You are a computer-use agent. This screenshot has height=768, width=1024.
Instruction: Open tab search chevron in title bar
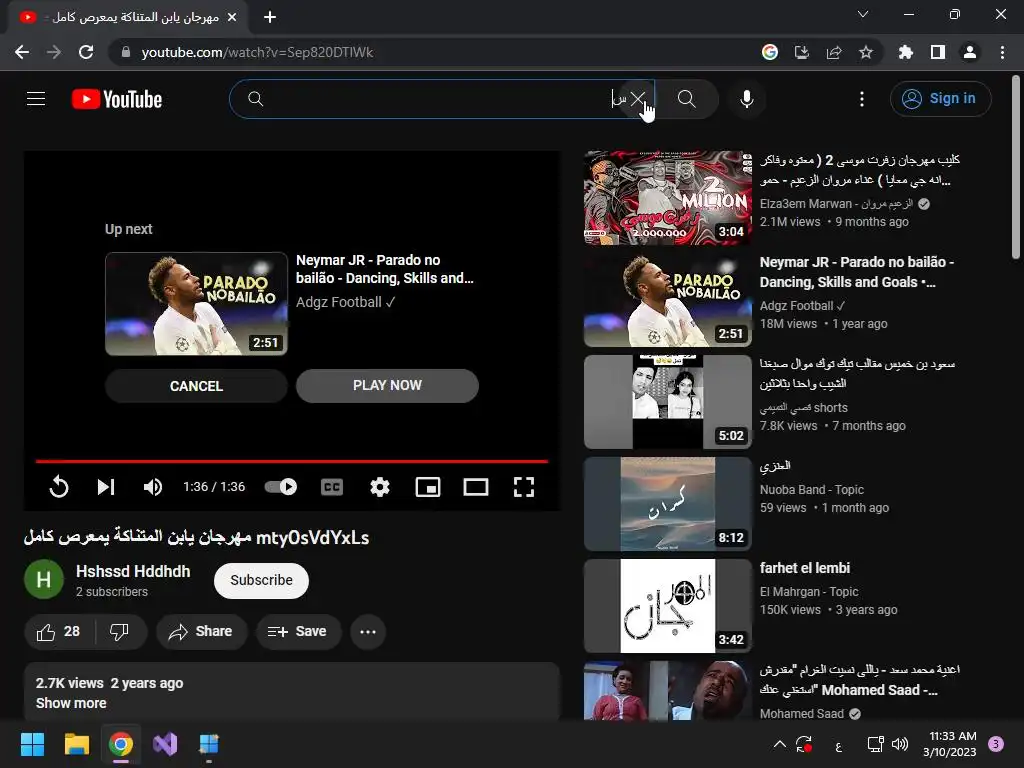tap(863, 14)
